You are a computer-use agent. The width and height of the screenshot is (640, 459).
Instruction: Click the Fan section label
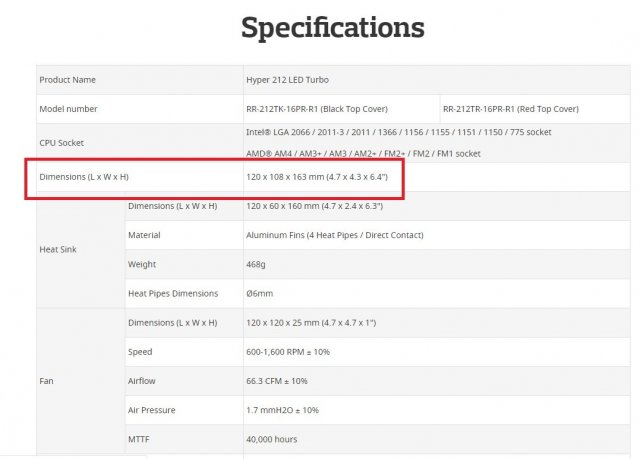click(x=46, y=381)
